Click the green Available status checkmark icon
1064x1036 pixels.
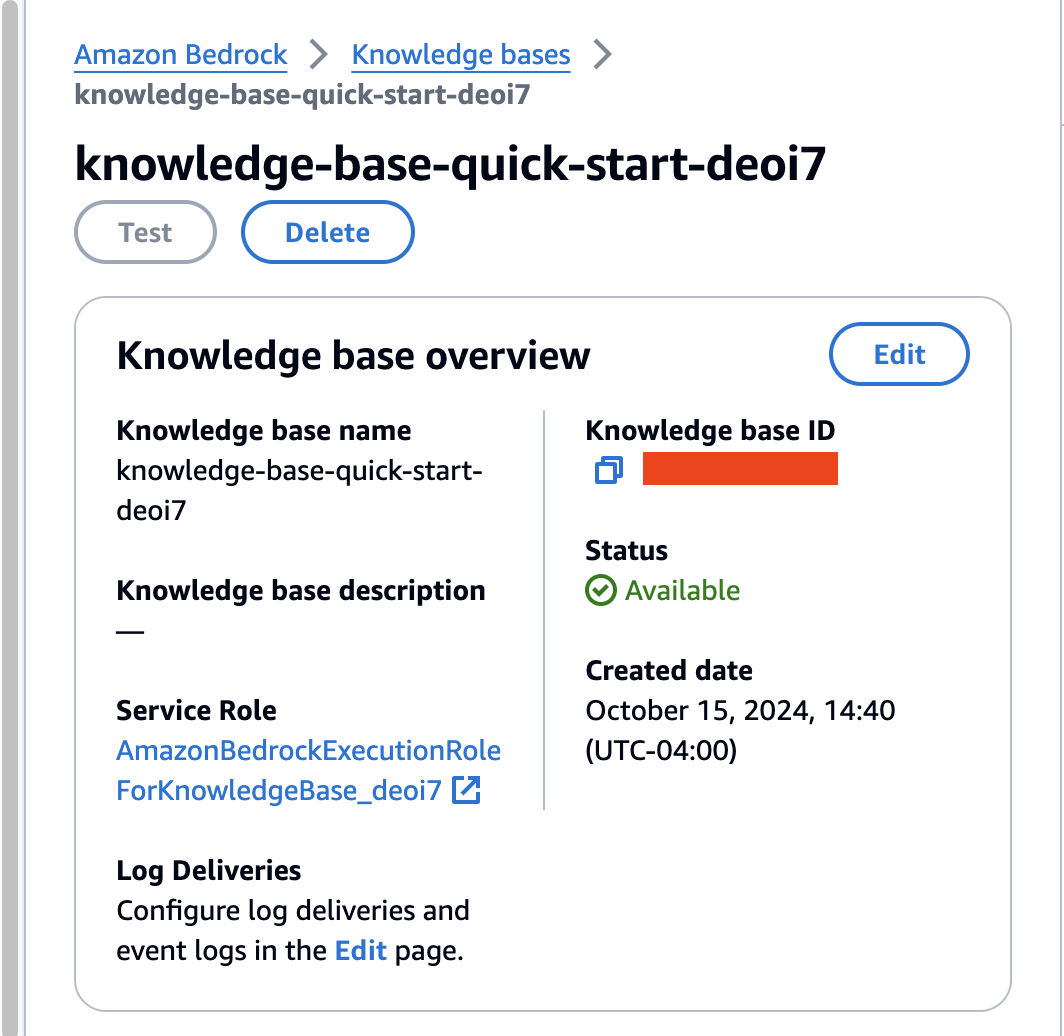[600, 591]
